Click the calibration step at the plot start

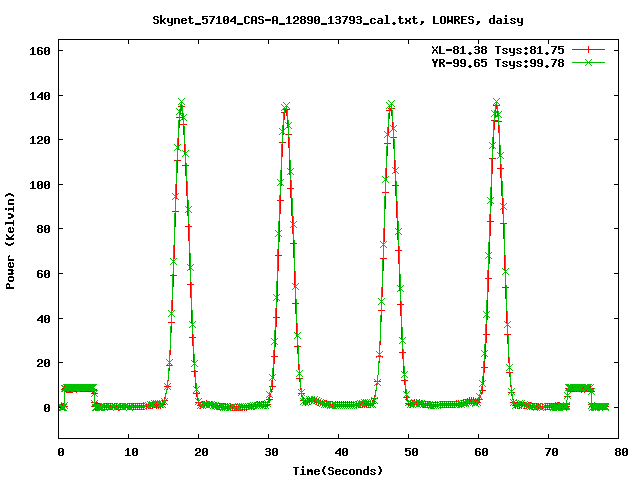coord(79,388)
